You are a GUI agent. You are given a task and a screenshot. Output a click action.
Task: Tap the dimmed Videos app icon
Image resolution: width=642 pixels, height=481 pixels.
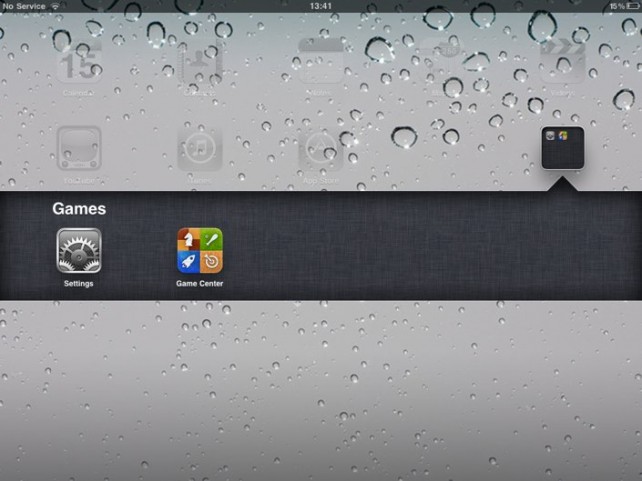(563, 61)
